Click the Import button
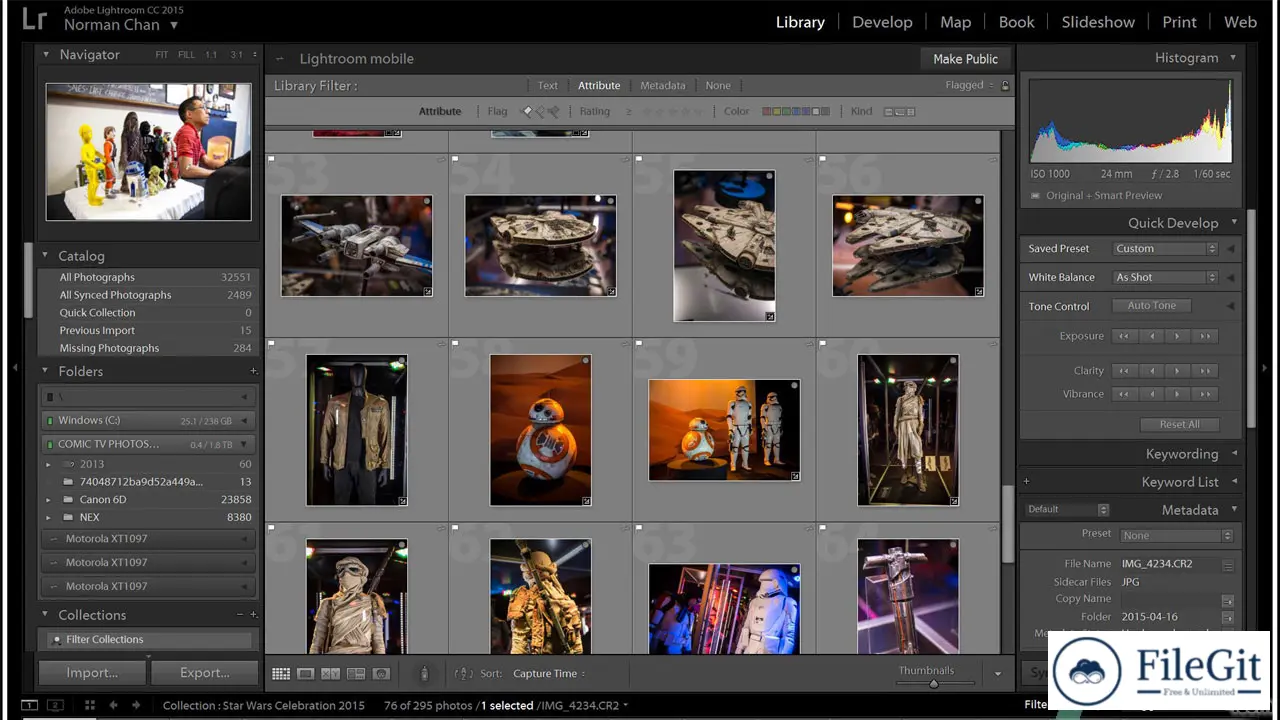The width and height of the screenshot is (1280, 720). 92,673
